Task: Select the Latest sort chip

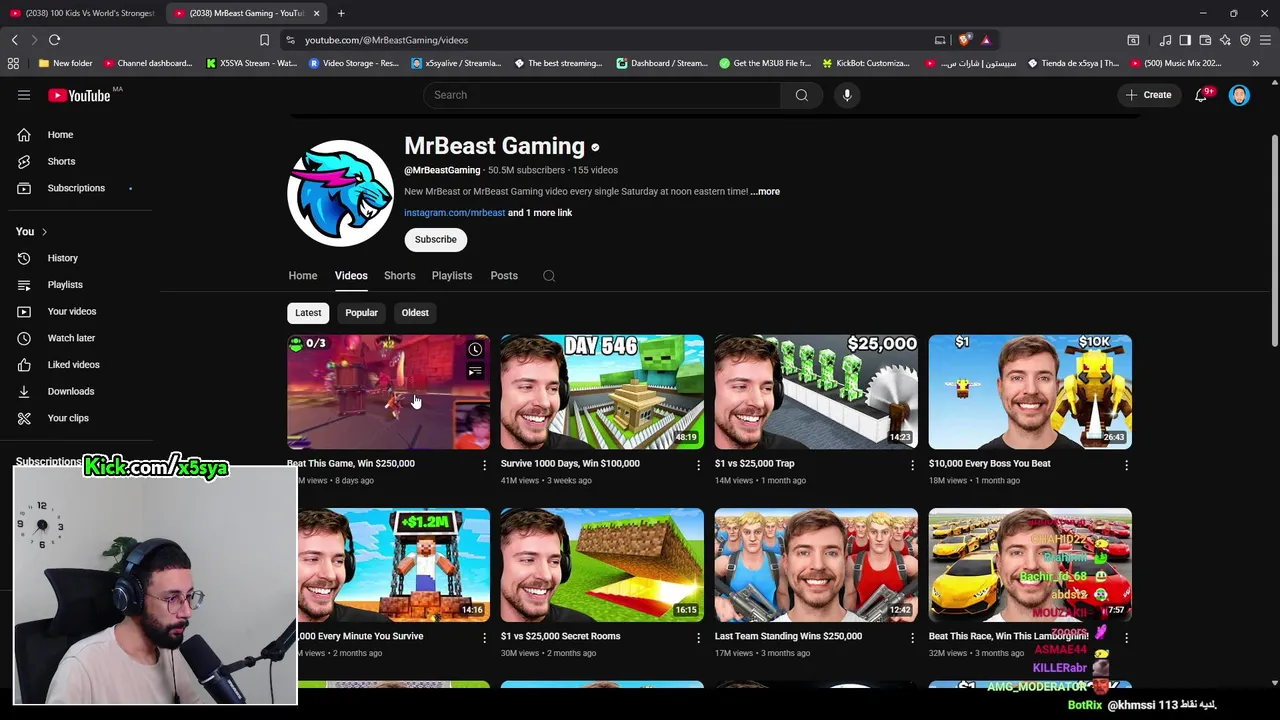Action: [308, 313]
